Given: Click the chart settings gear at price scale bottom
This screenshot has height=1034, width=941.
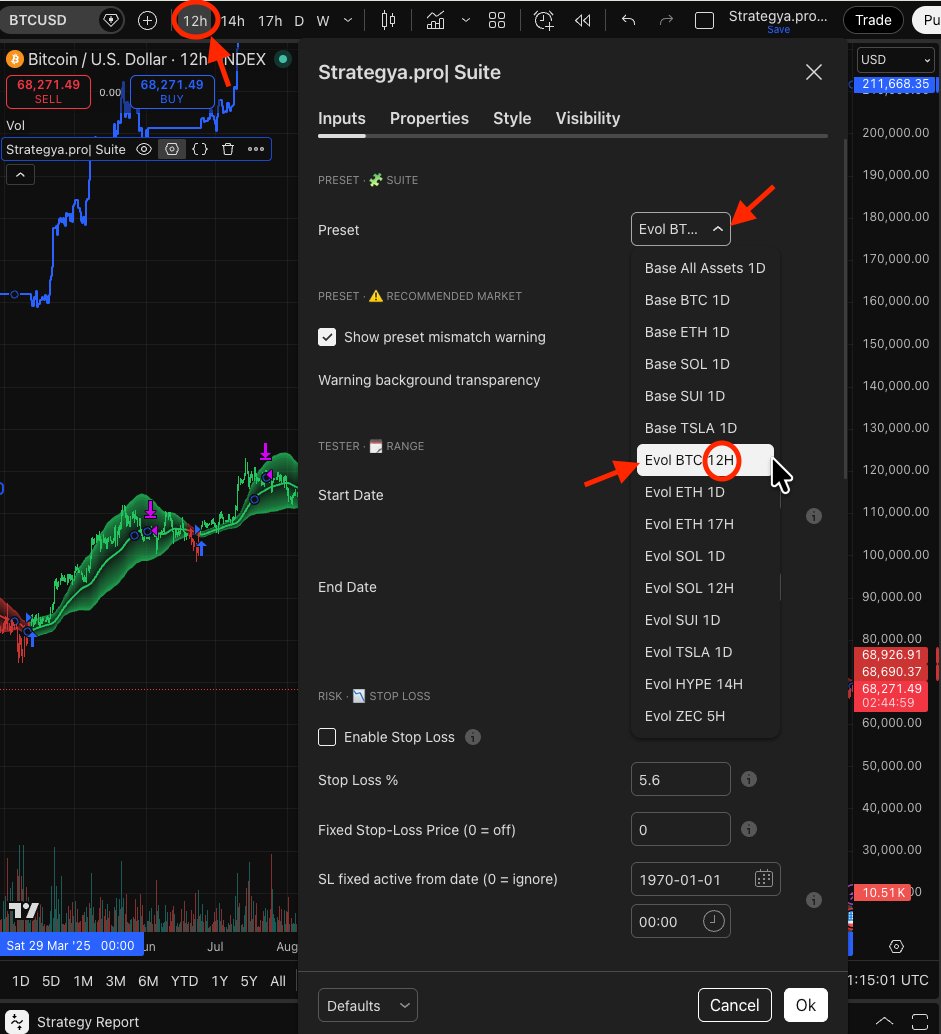Looking at the screenshot, I should click(896, 946).
